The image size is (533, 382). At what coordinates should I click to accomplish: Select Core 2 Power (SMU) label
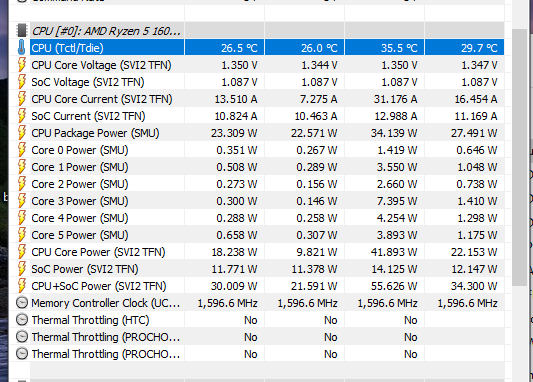[x=80, y=184]
